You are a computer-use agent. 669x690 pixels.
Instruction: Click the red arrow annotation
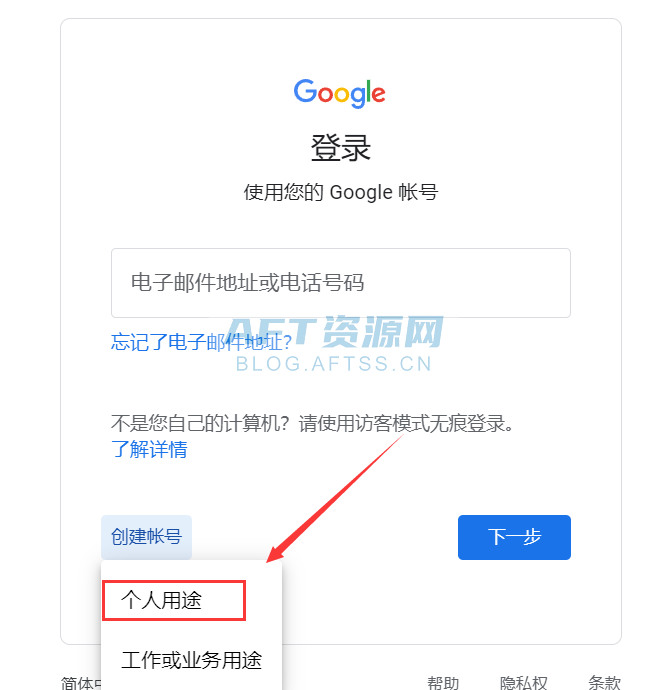point(335,499)
